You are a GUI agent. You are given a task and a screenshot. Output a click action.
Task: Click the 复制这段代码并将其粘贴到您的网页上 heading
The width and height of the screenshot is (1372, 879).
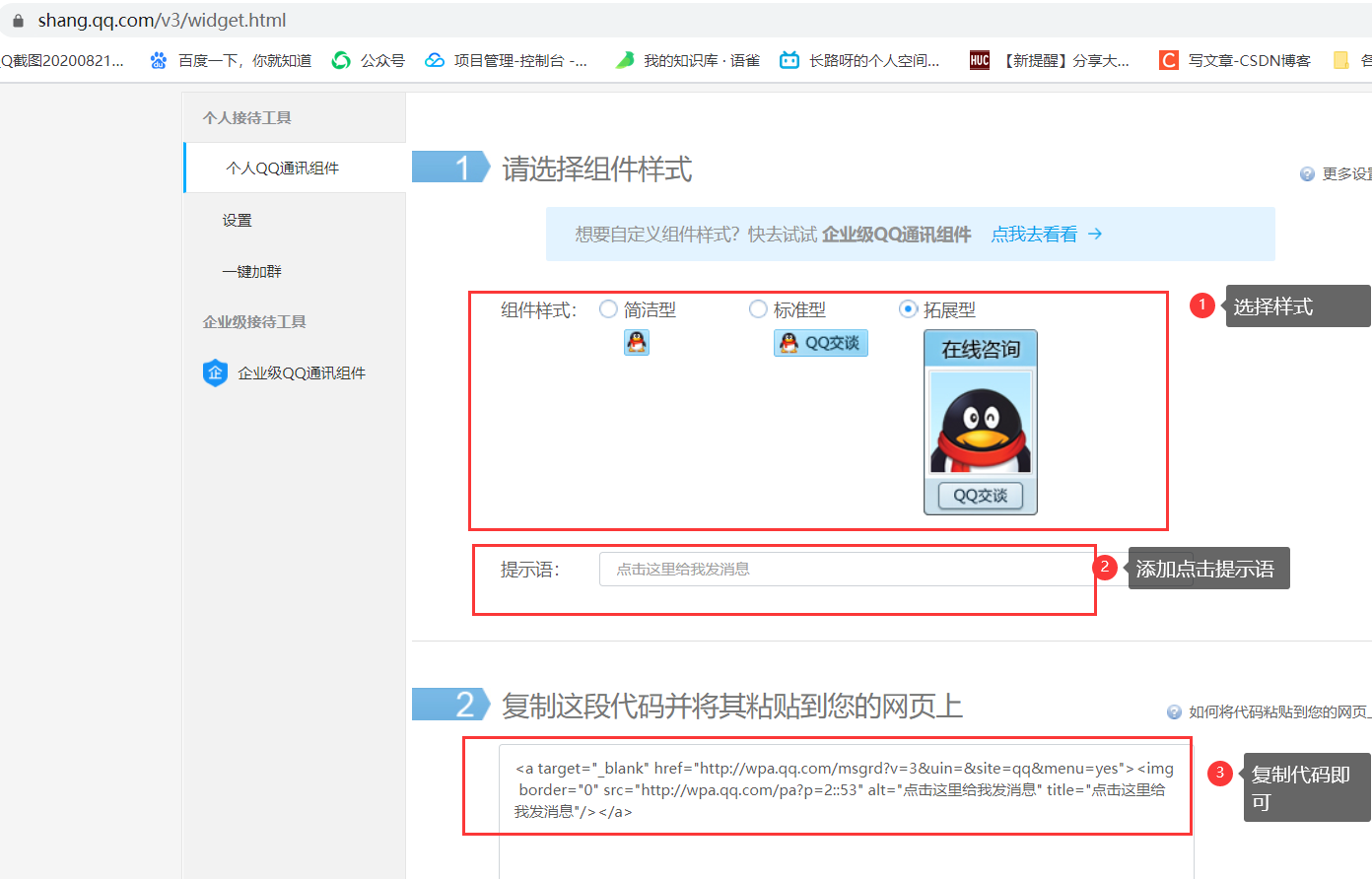732,706
